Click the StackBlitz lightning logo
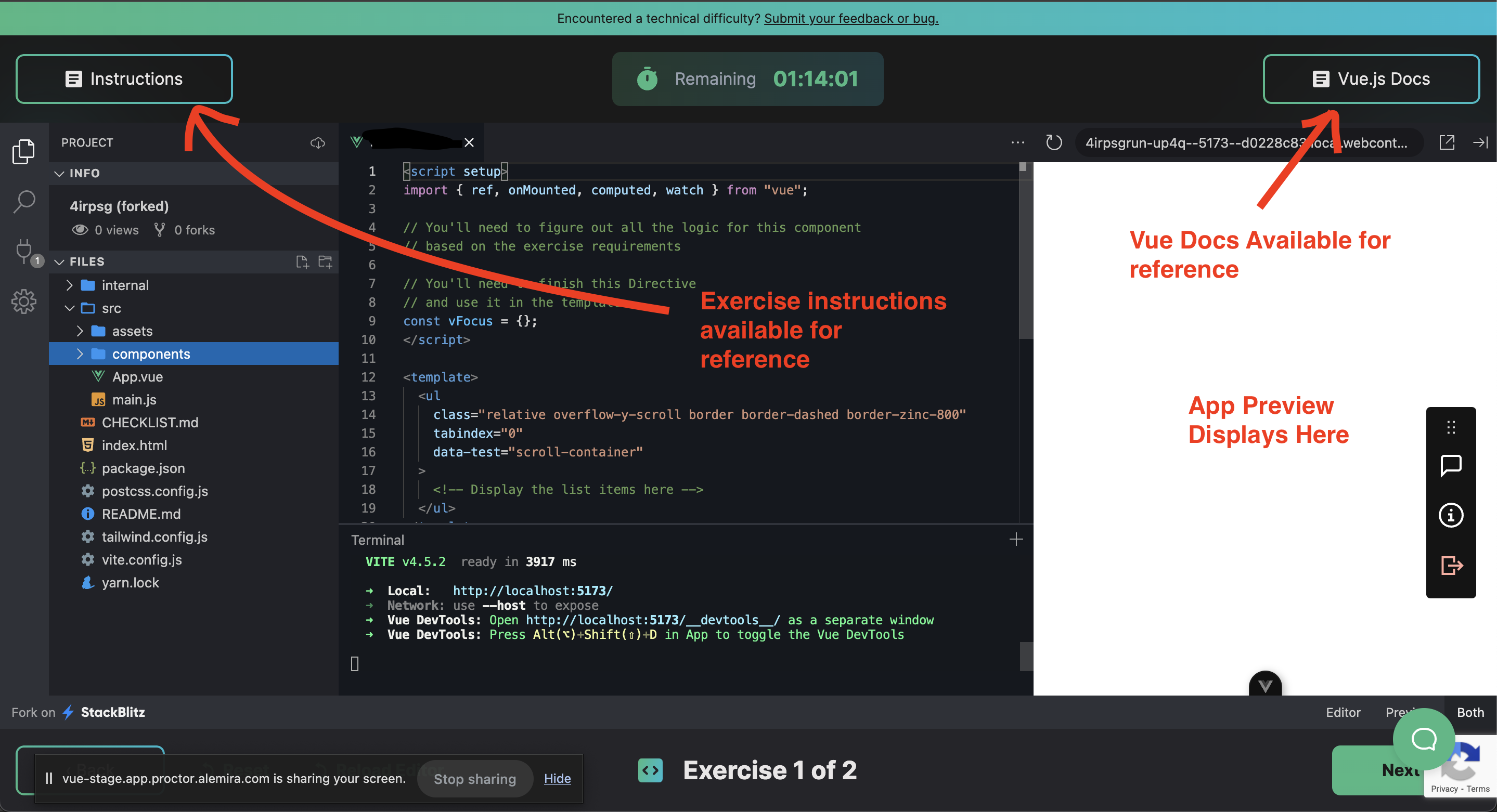This screenshot has width=1497, height=812. (x=69, y=712)
